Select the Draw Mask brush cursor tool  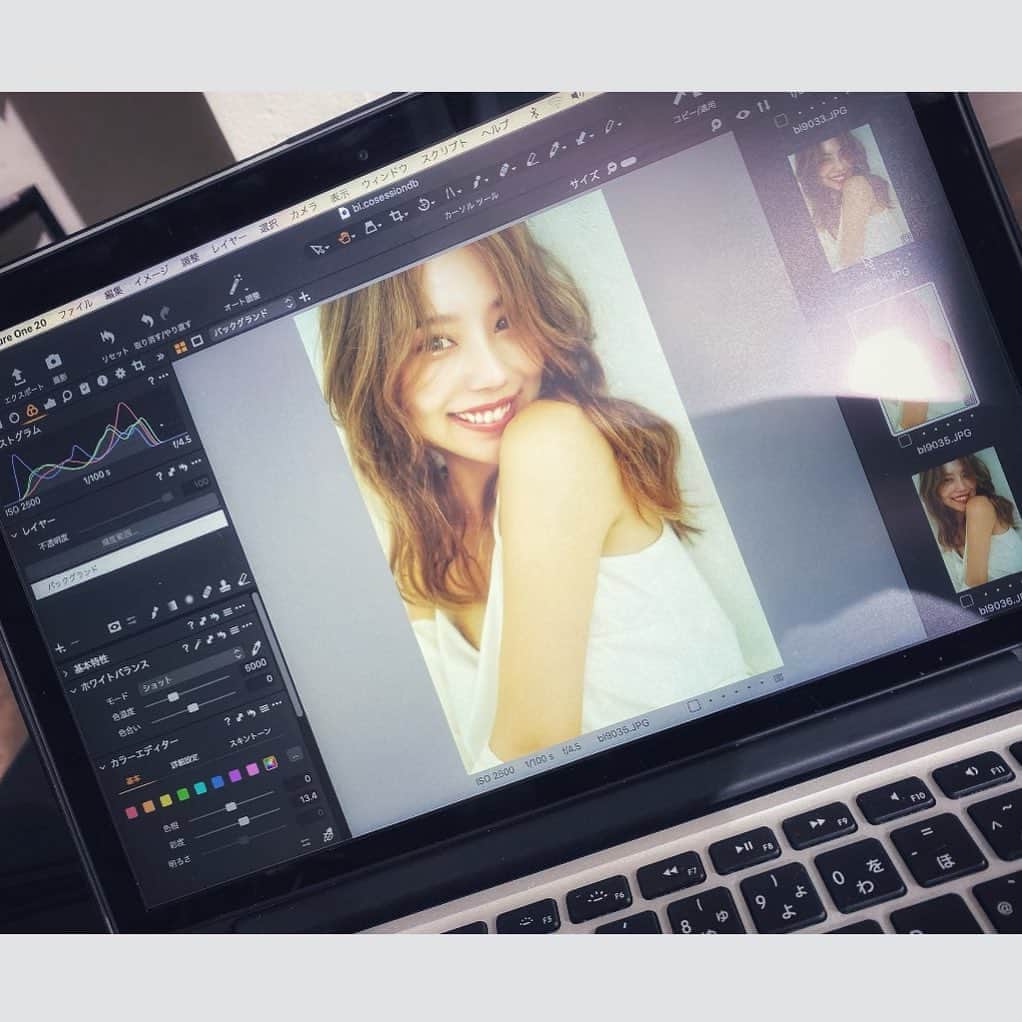(479, 182)
